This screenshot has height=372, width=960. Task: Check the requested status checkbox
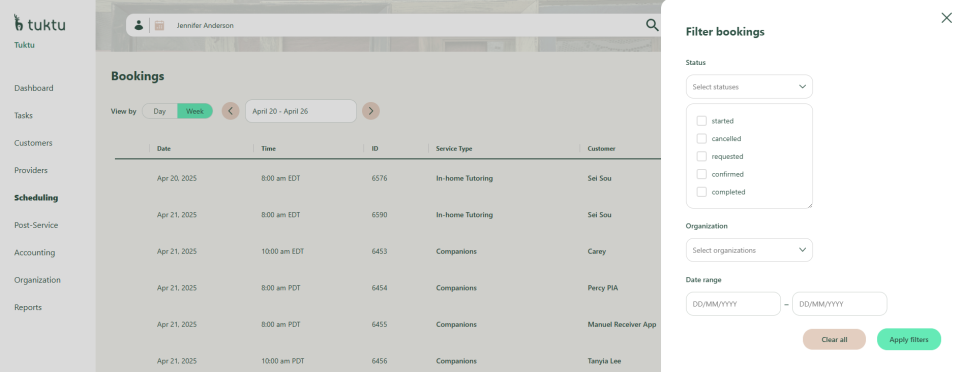pyautogui.click(x=702, y=157)
